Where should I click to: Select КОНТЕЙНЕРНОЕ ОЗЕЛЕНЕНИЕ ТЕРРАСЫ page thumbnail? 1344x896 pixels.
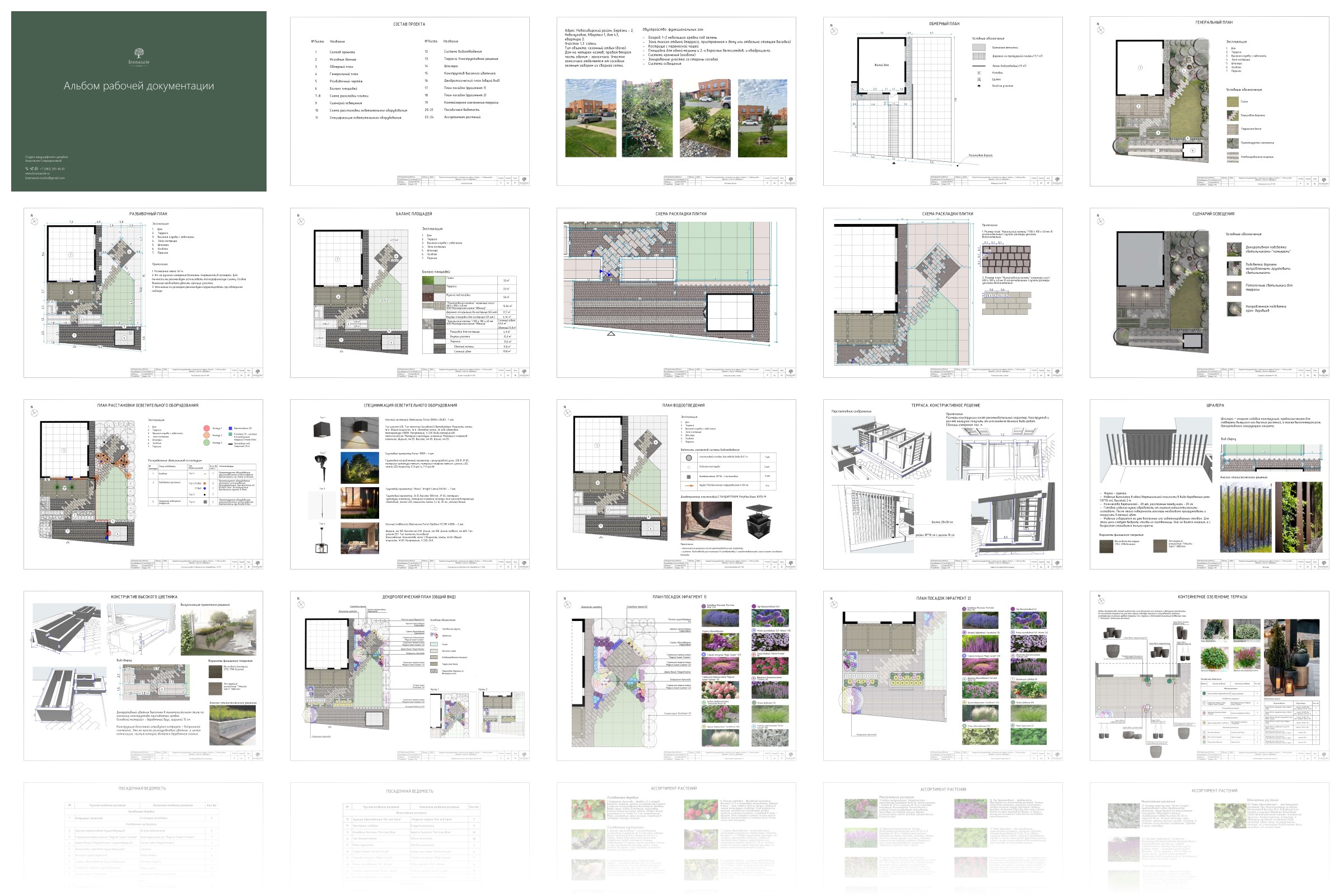[x=1209, y=675]
